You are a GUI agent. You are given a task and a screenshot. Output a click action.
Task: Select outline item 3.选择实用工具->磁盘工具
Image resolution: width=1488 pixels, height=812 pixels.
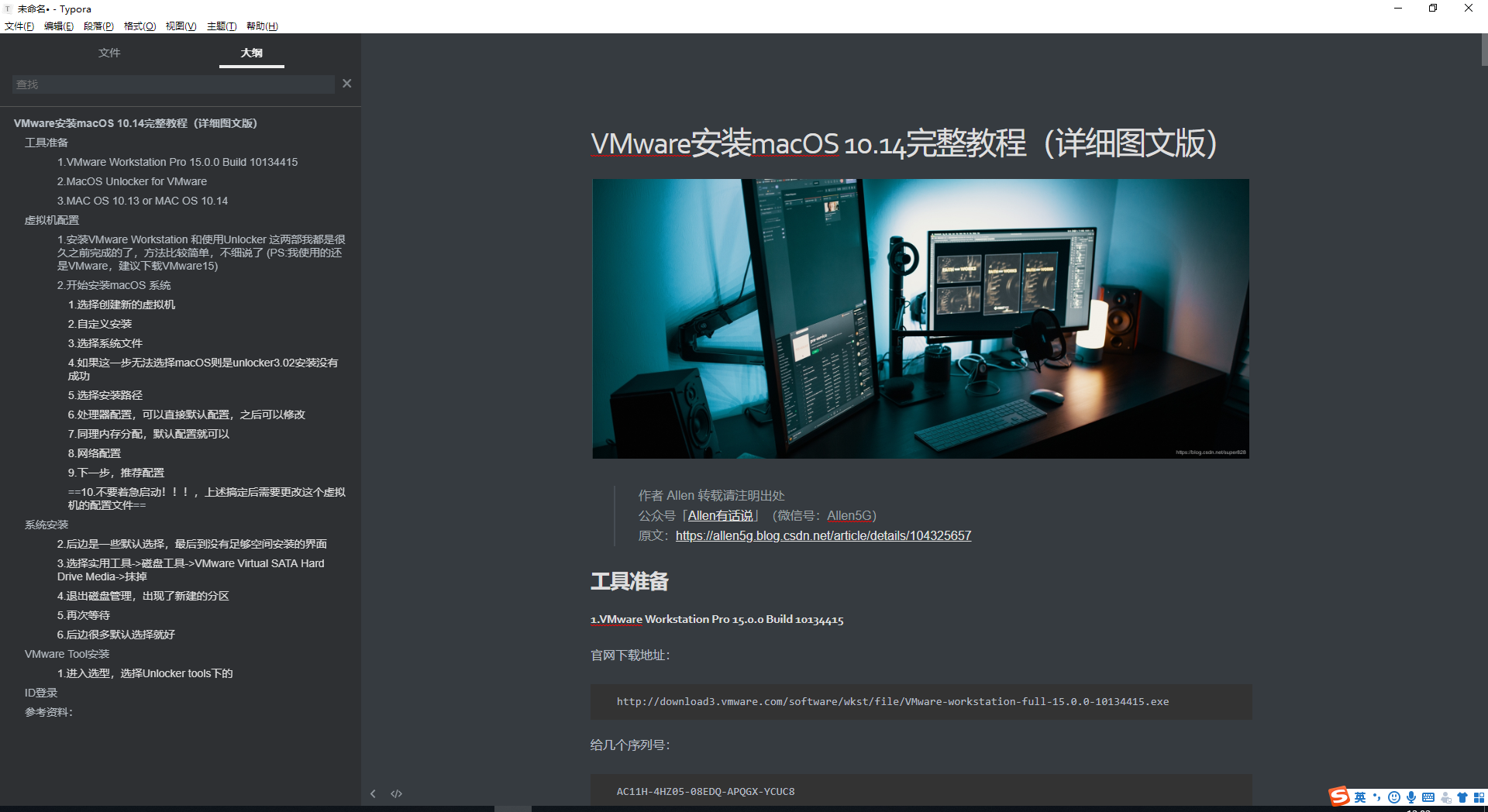[191, 569]
